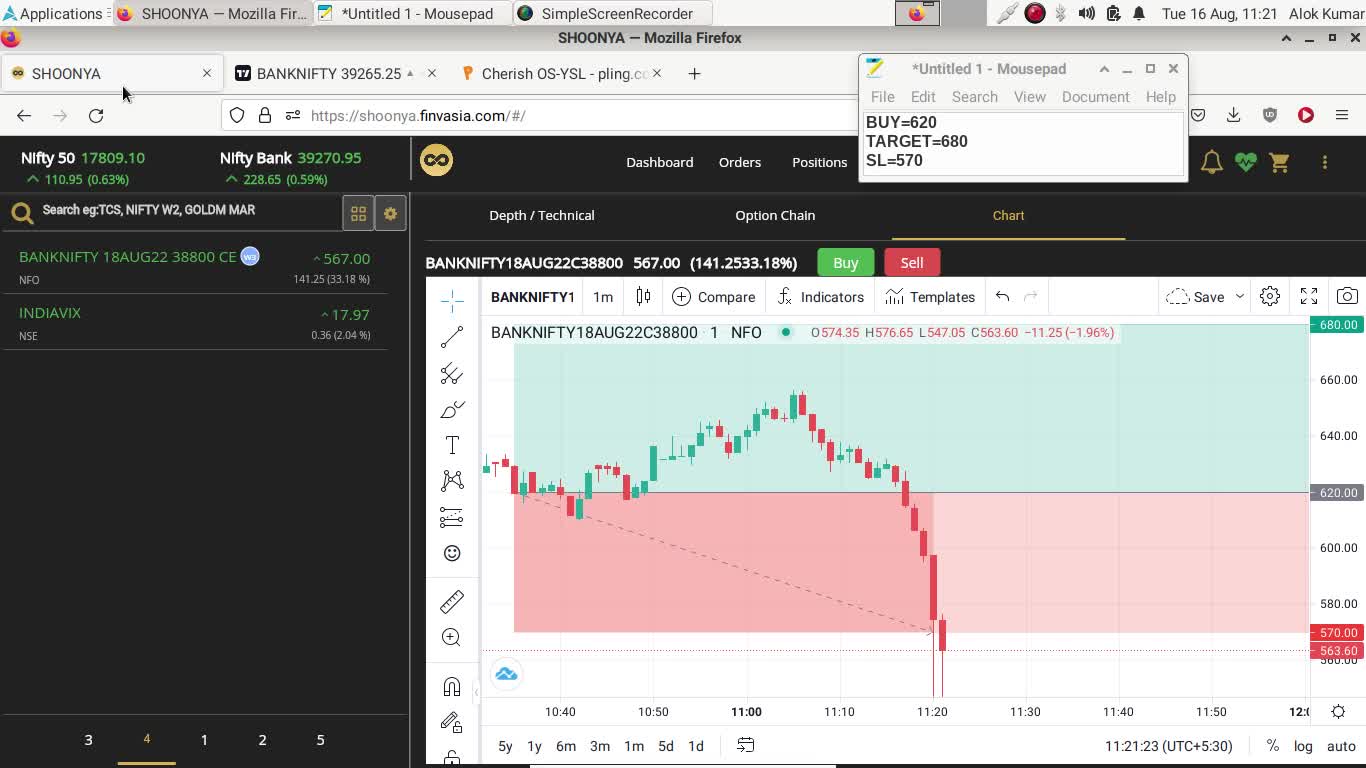Select the XABCD pattern tool
1366x768 pixels.
tap(452, 481)
